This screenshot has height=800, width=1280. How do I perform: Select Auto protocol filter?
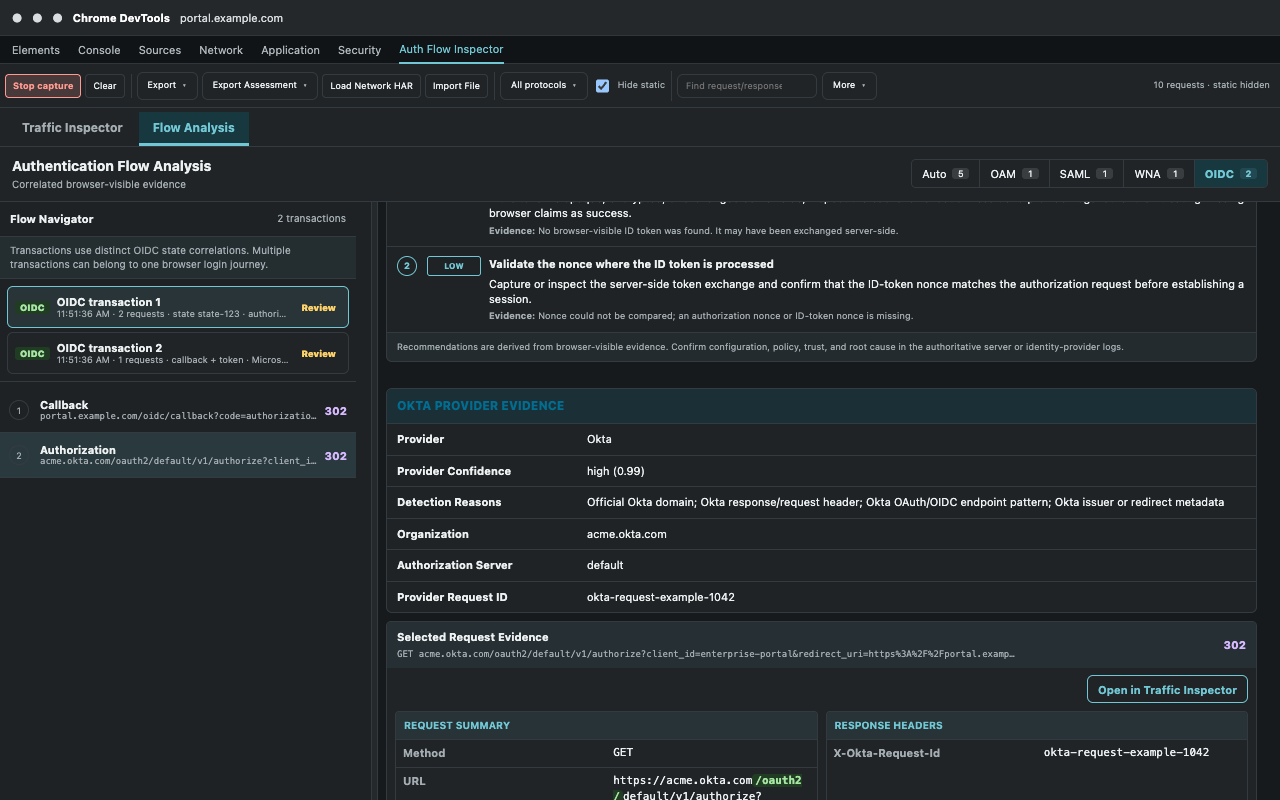coord(945,174)
